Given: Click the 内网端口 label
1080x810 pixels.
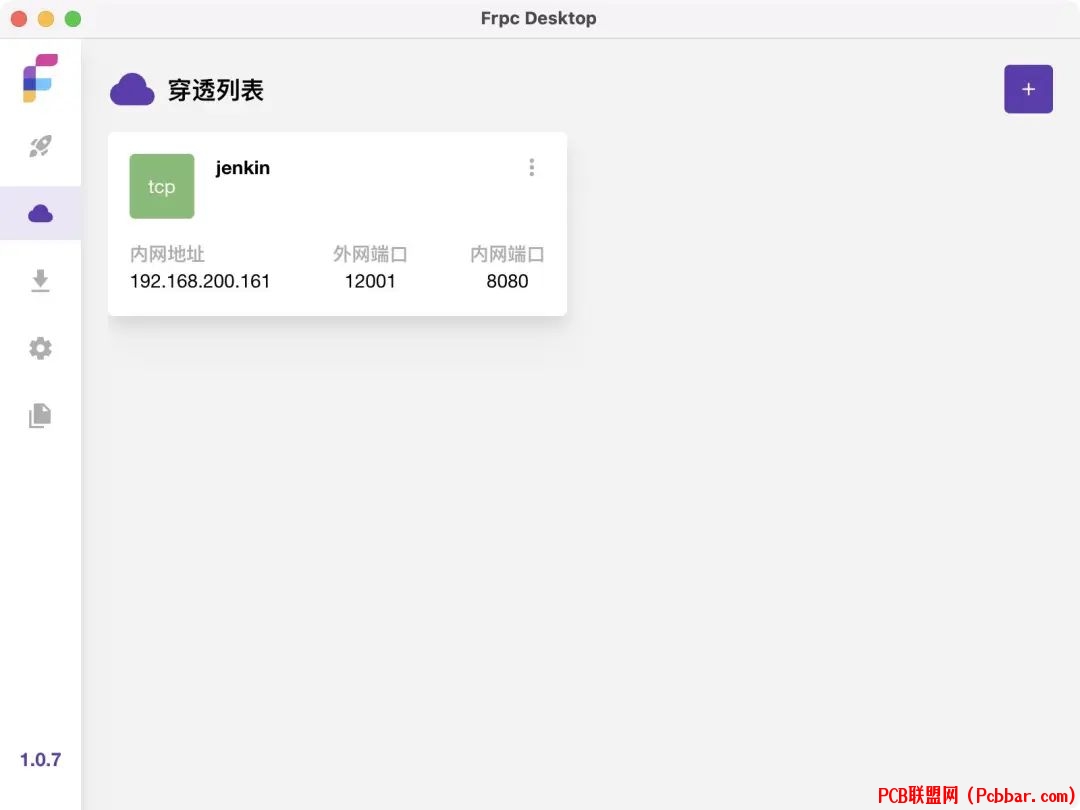Looking at the screenshot, I should click(x=507, y=254).
